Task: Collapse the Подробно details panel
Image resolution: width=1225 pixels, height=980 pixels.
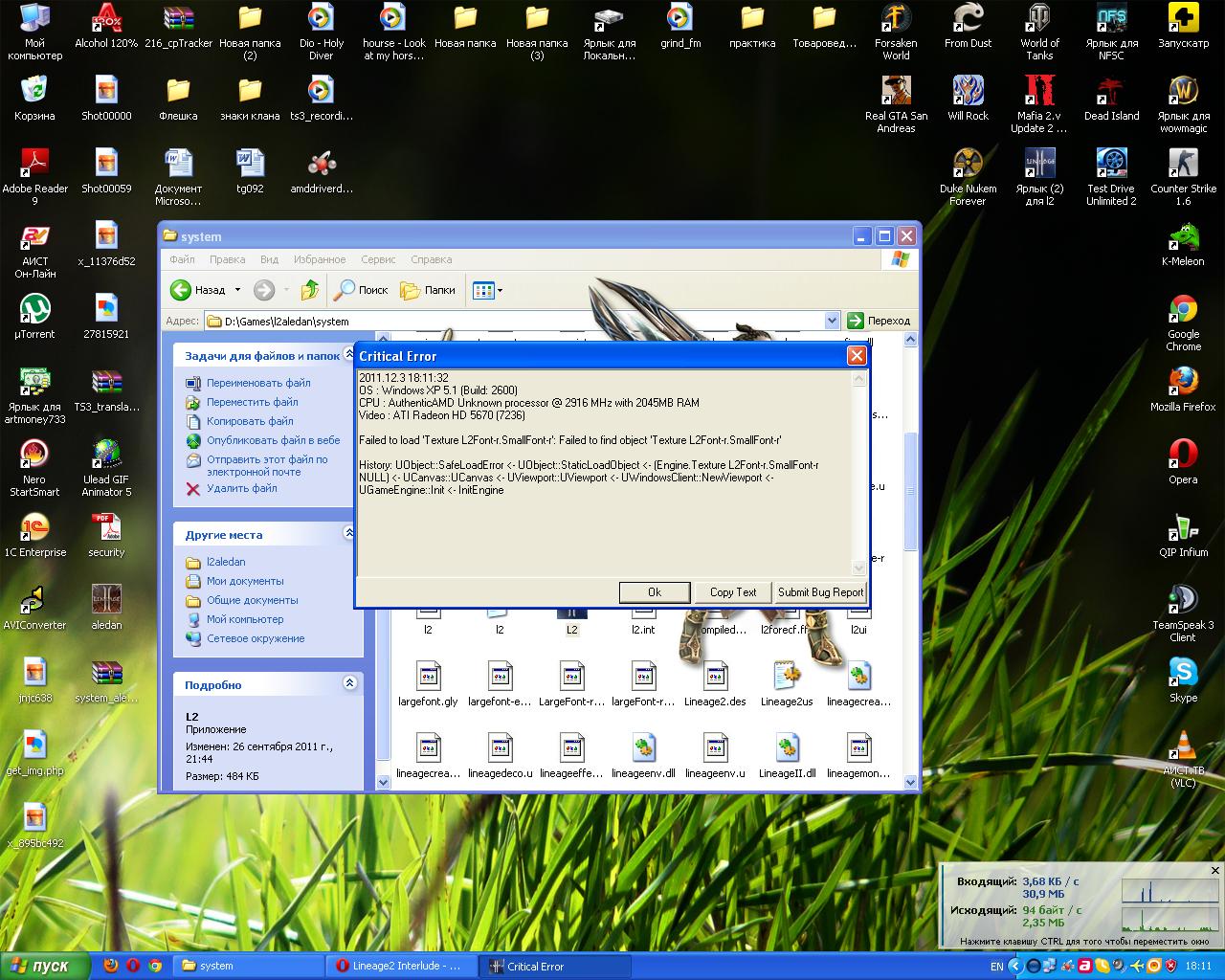Action: coord(349,683)
